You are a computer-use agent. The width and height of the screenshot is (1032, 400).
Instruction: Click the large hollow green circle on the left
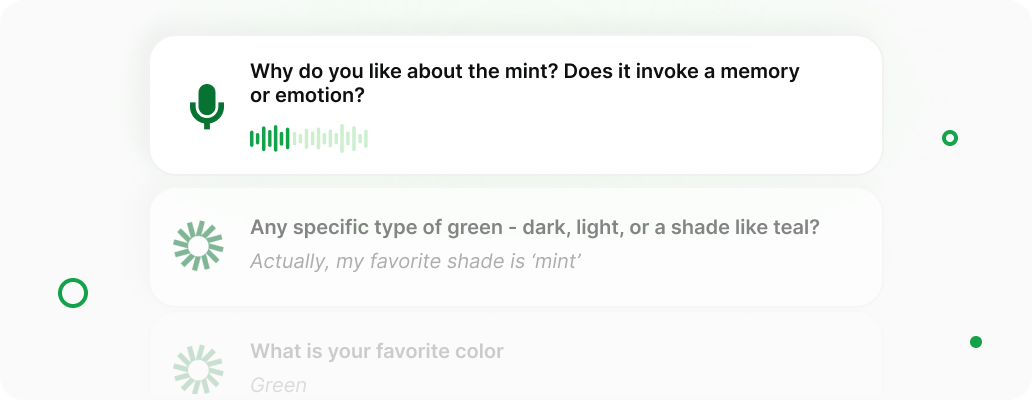click(73, 293)
